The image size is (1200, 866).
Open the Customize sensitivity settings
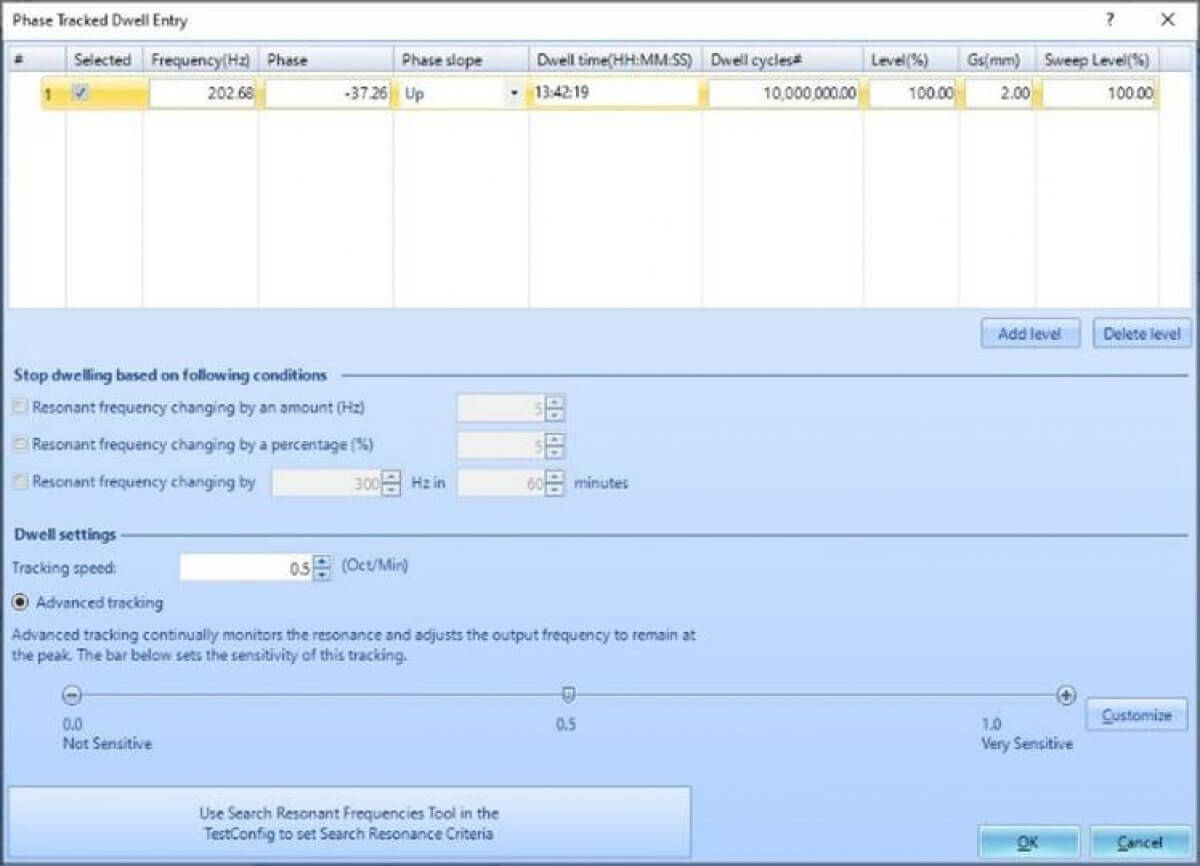point(1137,715)
